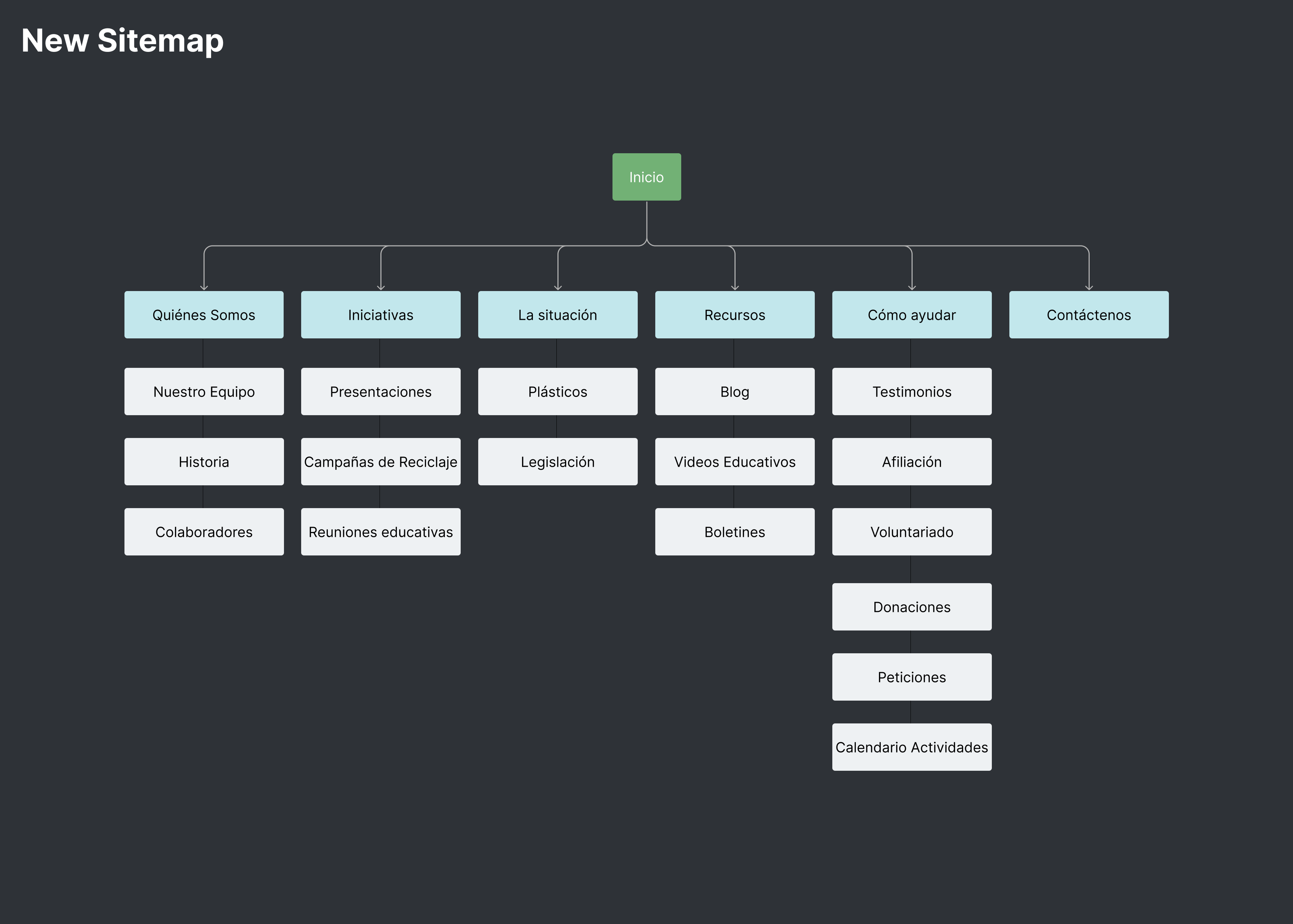Select the Videos Educativos node
The width and height of the screenshot is (1293, 924).
[x=735, y=461]
